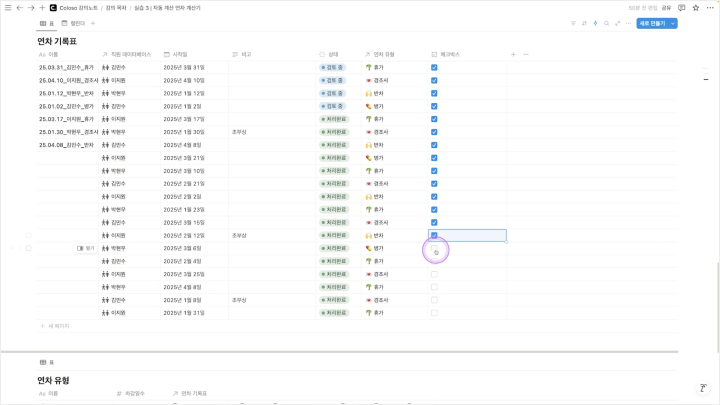Image resolution: width=720 pixels, height=405 pixels.
Task: Check the box in 2025년 3월 6일 row
Action: pyautogui.click(x=434, y=248)
